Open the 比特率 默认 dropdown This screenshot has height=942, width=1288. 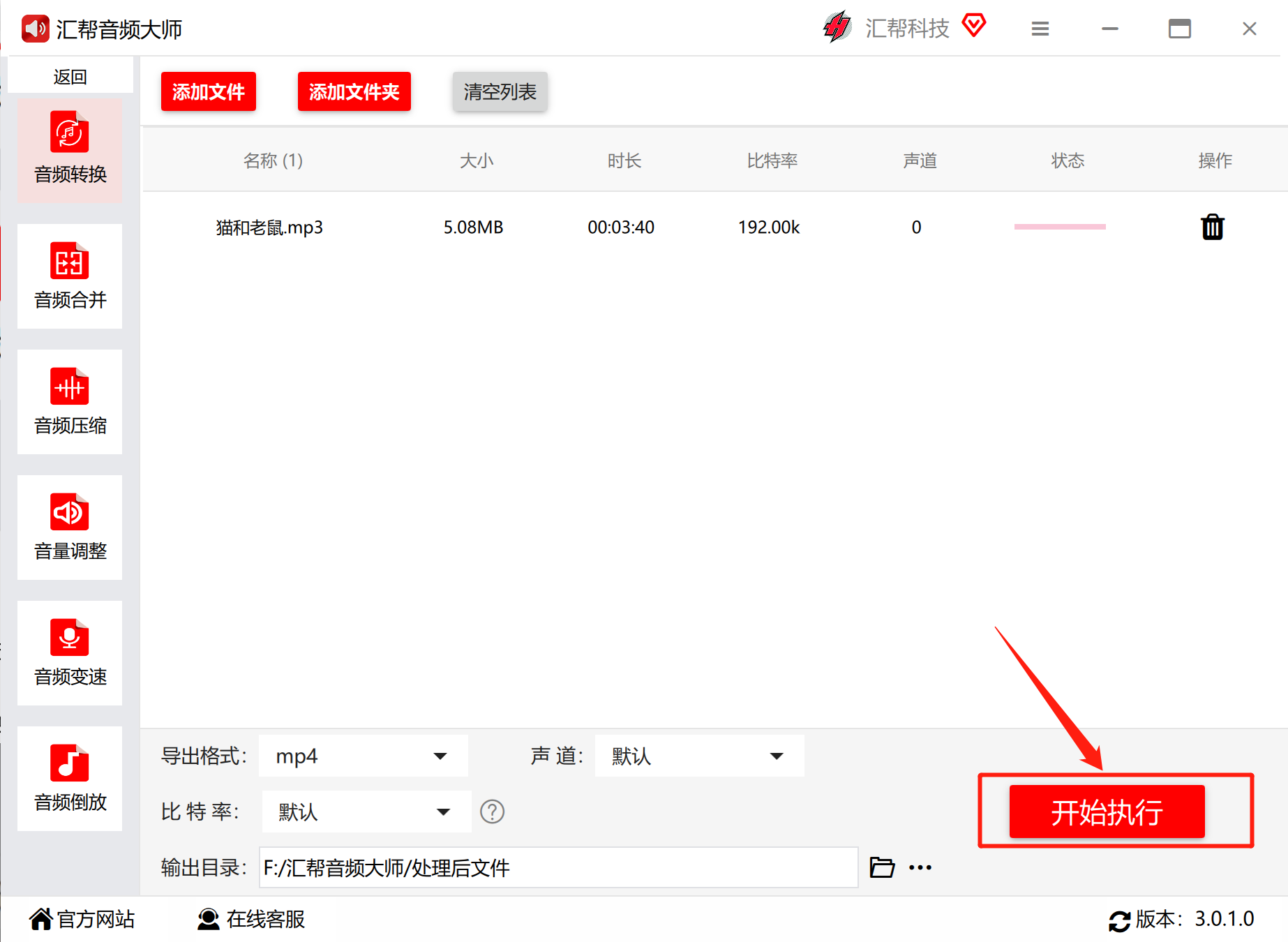[x=366, y=812]
